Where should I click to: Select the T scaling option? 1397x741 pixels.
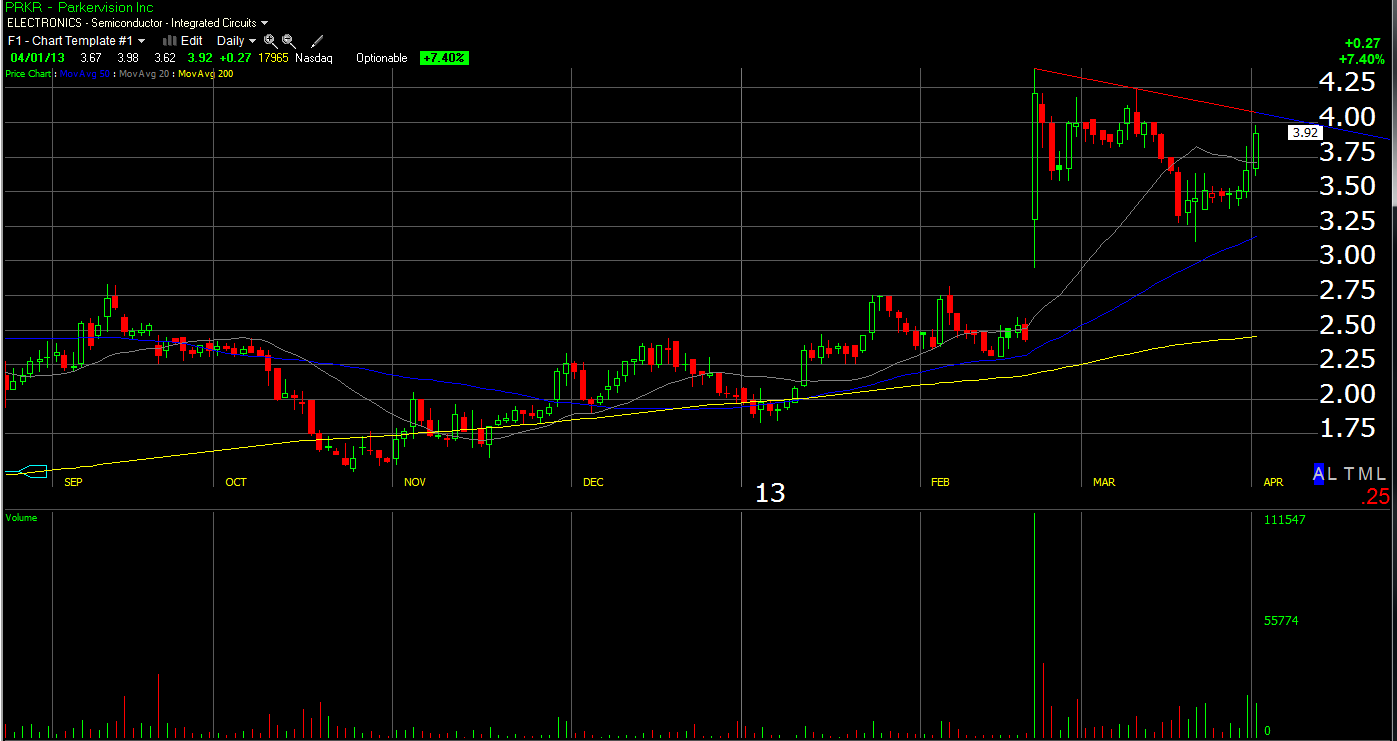(x=1349, y=474)
